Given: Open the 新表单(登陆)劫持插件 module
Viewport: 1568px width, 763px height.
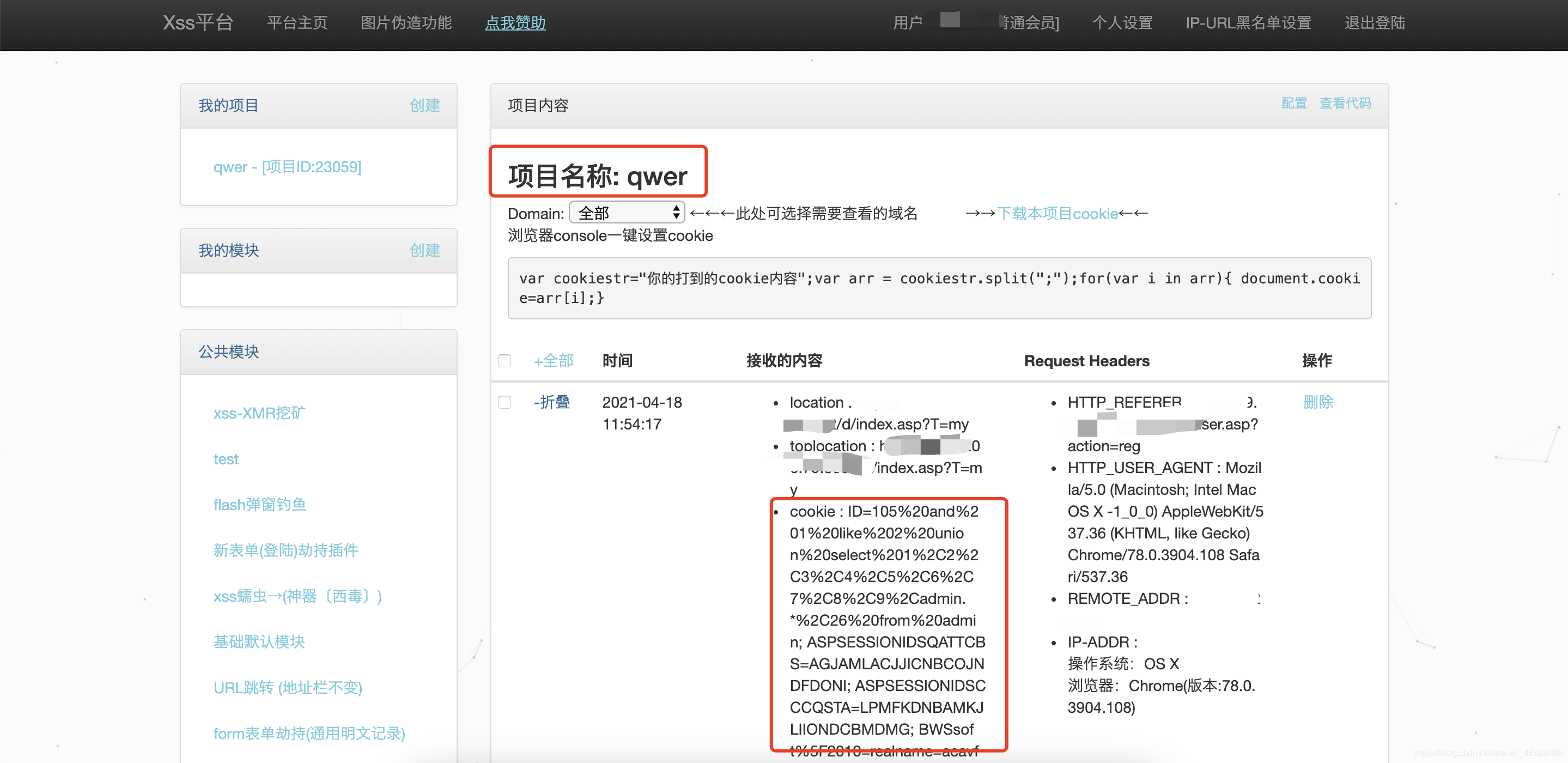Looking at the screenshot, I should click(285, 550).
